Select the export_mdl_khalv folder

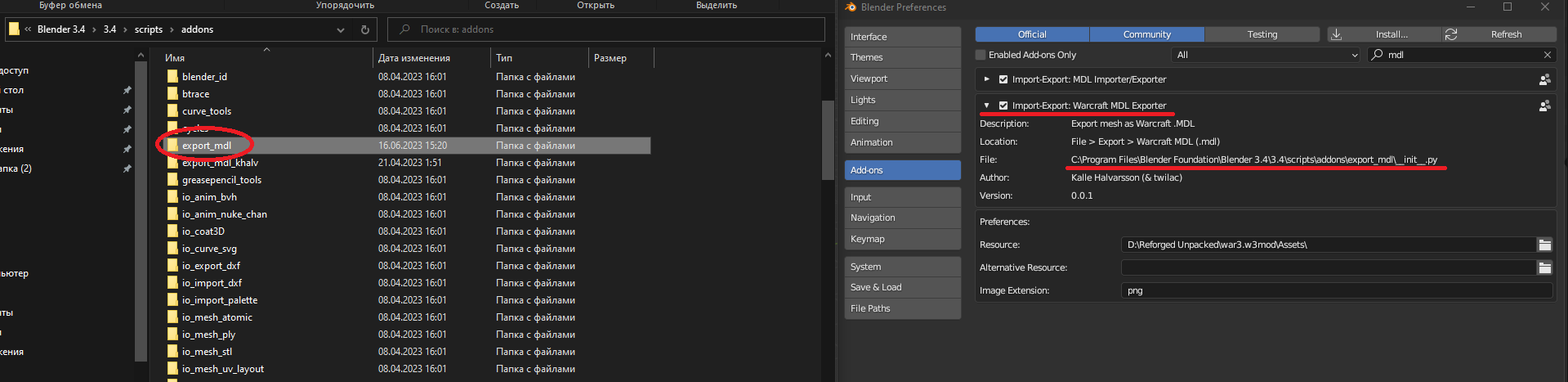pos(220,163)
